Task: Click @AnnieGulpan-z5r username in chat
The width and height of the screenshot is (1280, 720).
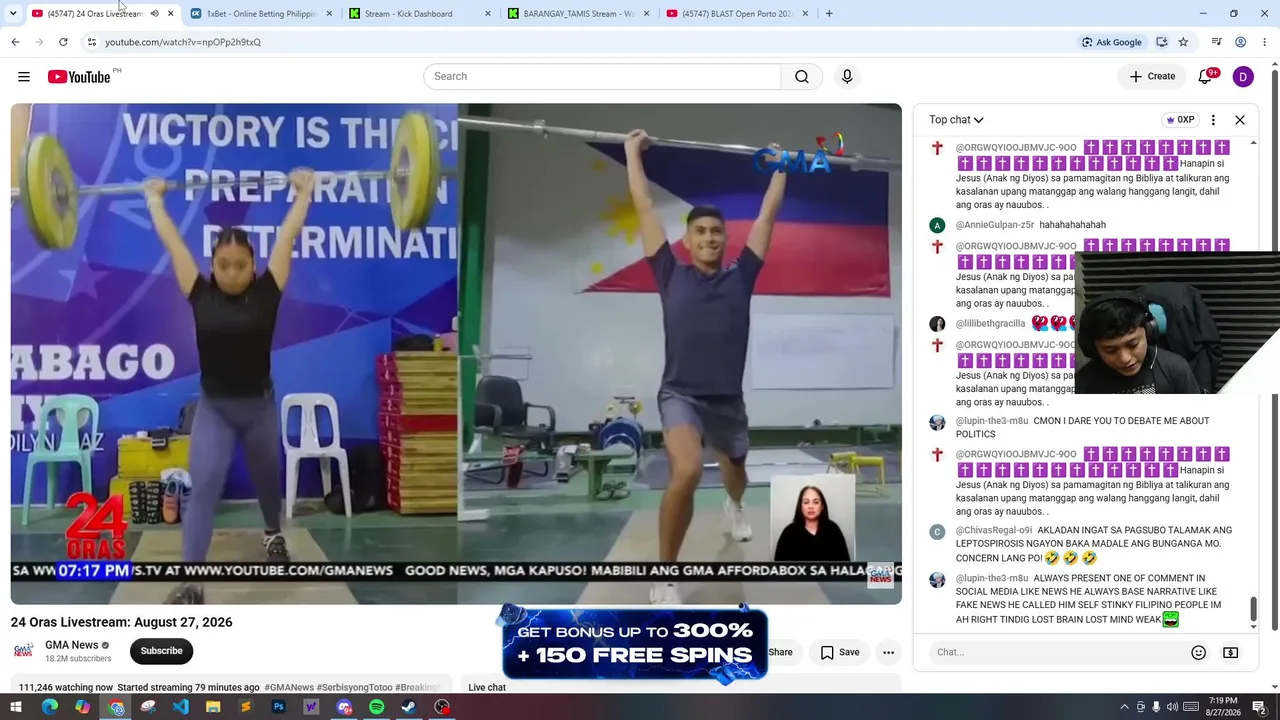Action: click(x=995, y=225)
